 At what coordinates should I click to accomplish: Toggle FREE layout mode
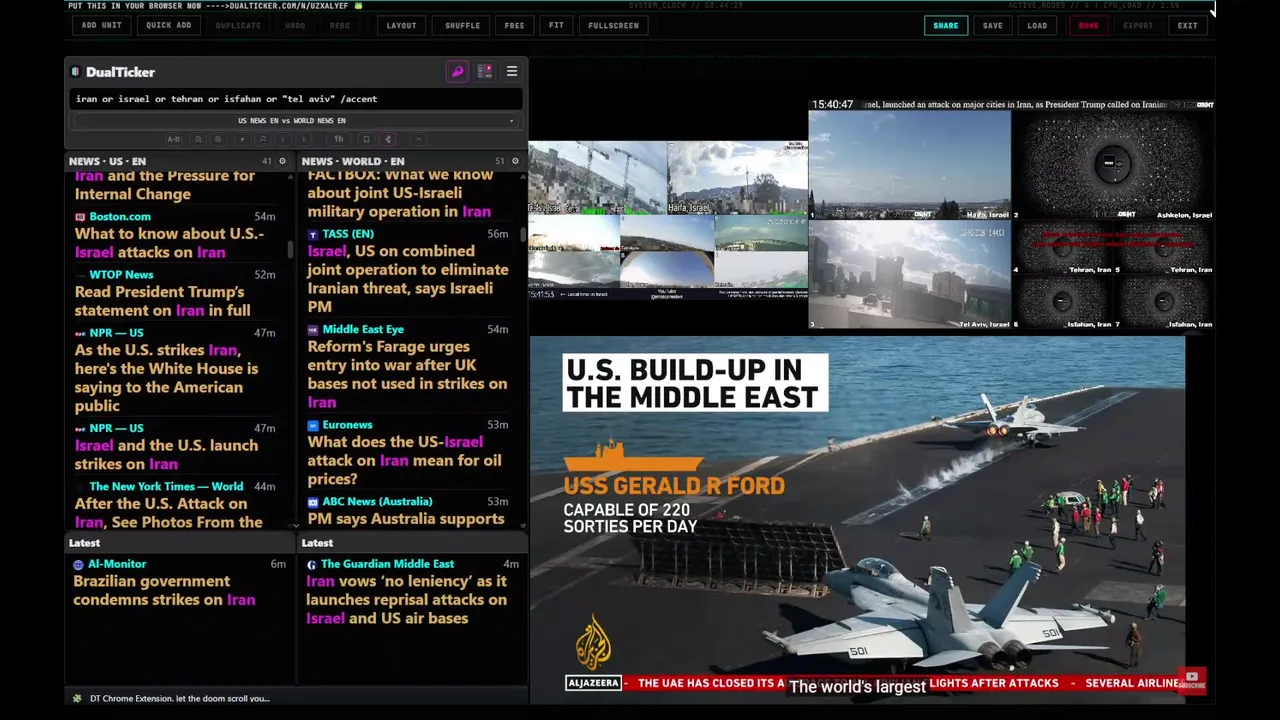pyautogui.click(x=514, y=25)
